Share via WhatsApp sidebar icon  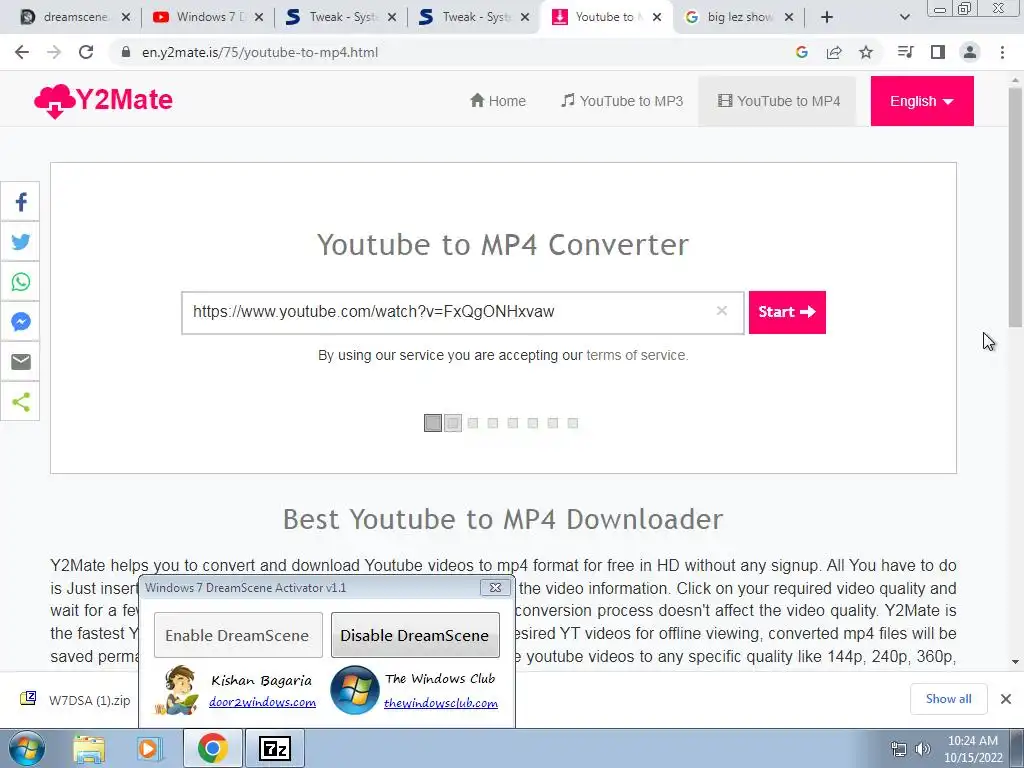click(20, 281)
